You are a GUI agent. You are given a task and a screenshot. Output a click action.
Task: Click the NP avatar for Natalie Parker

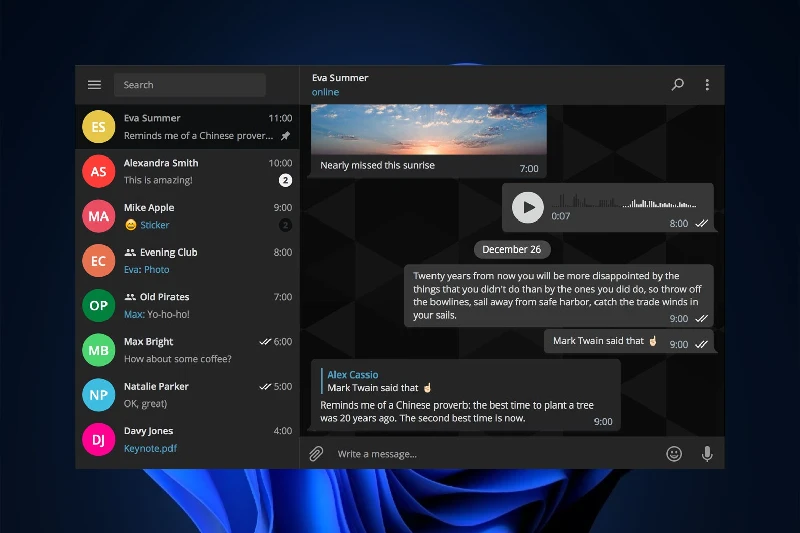tap(98, 395)
